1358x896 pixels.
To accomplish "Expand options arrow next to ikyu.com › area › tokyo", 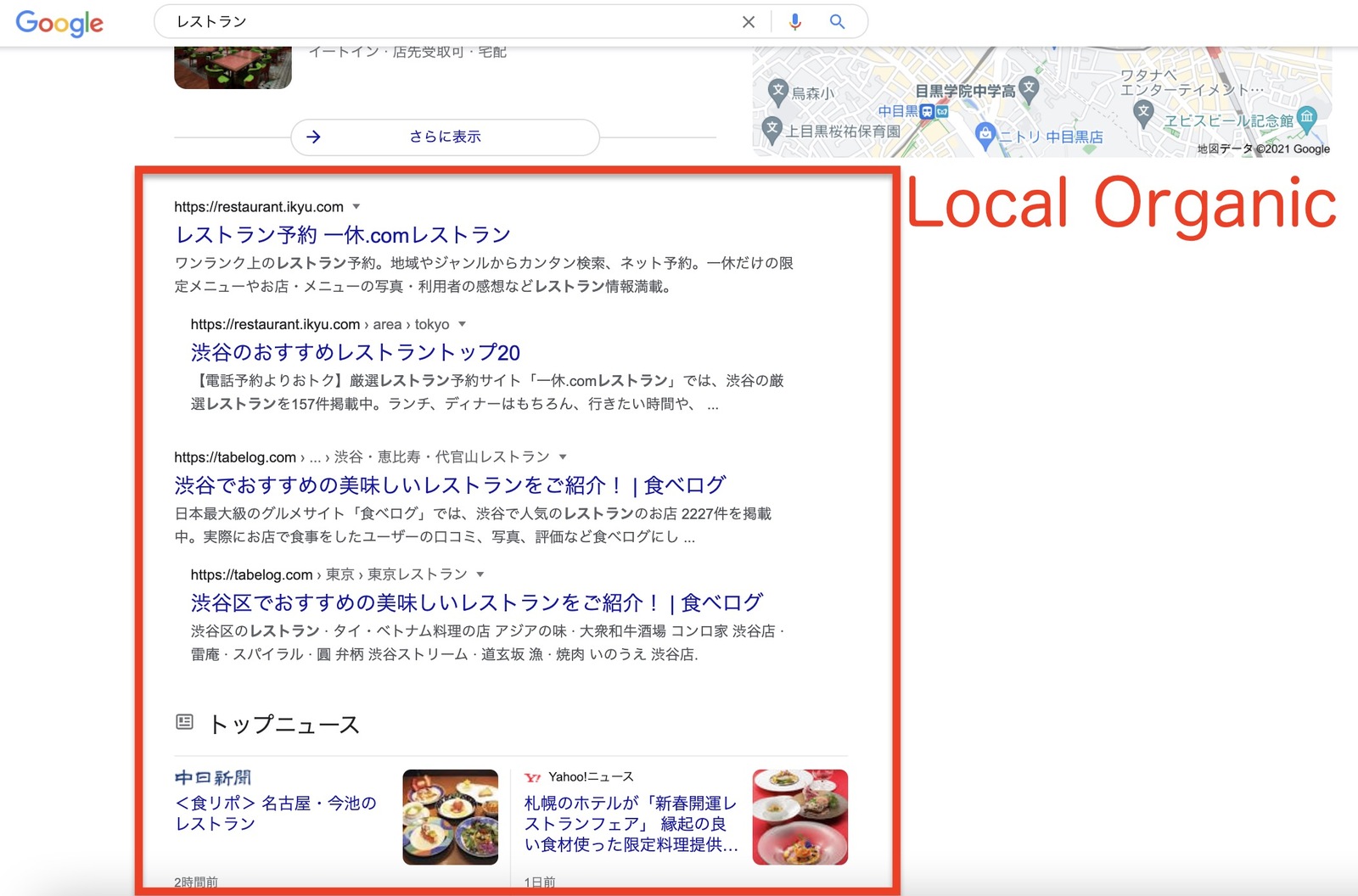I will pyautogui.click(x=463, y=324).
